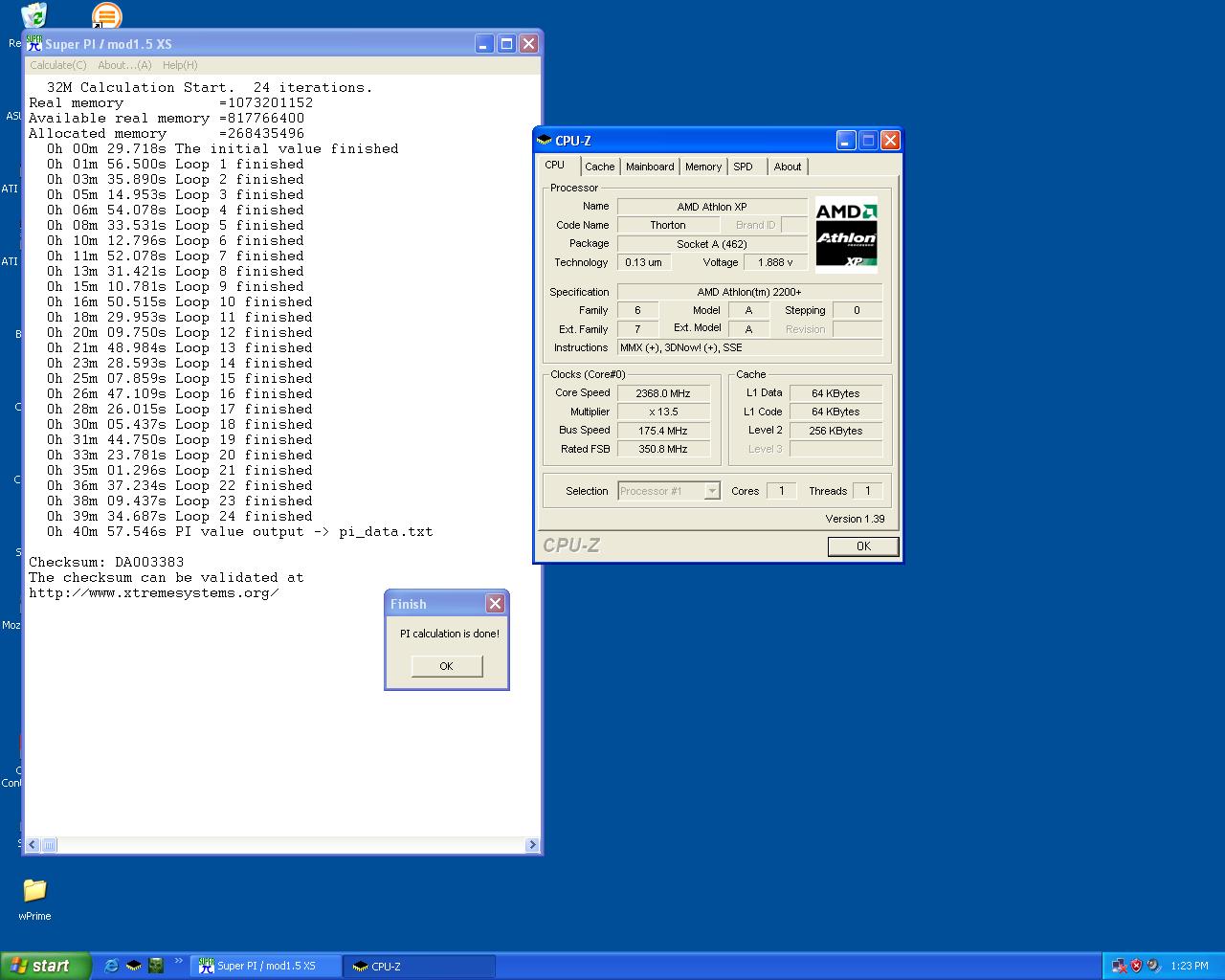The height and width of the screenshot is (980, 1225).
Task: Switch to the About tab in CPU-Z
Action: click(788, 167)
